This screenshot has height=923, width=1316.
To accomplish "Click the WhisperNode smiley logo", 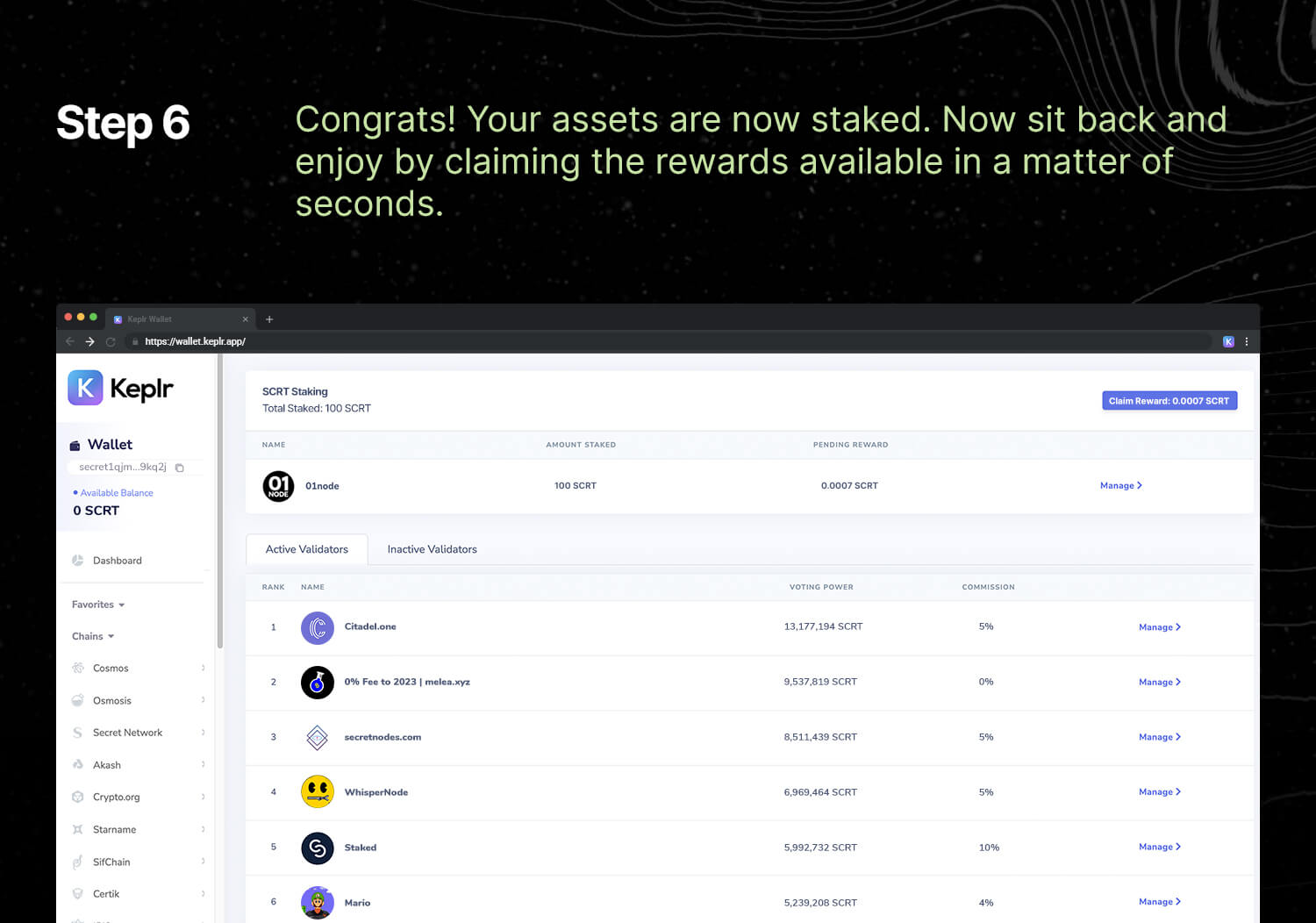I will coord(318,791).
